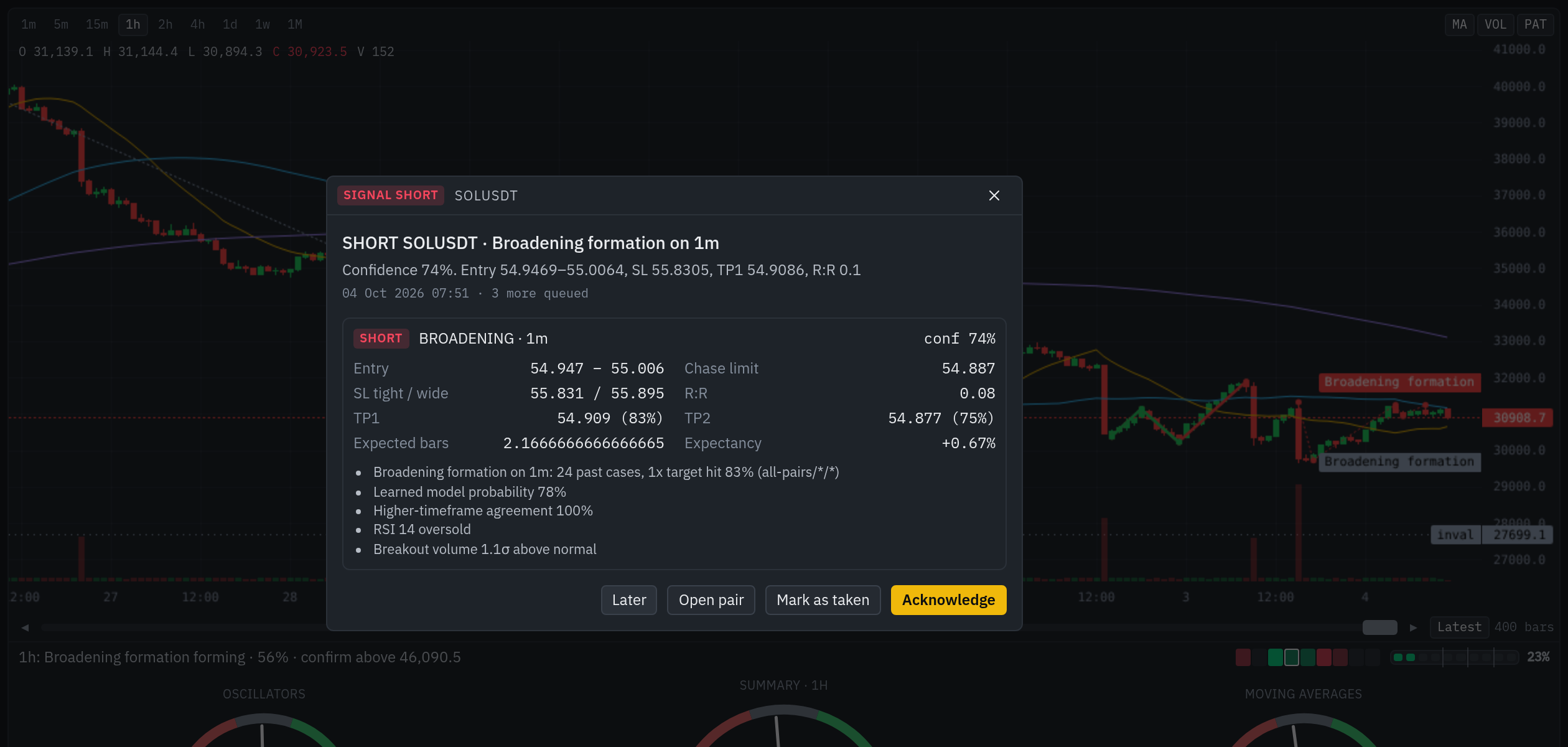The image size is (1568, 747).
Task: Click Mark as taken button
Action: 823,600
